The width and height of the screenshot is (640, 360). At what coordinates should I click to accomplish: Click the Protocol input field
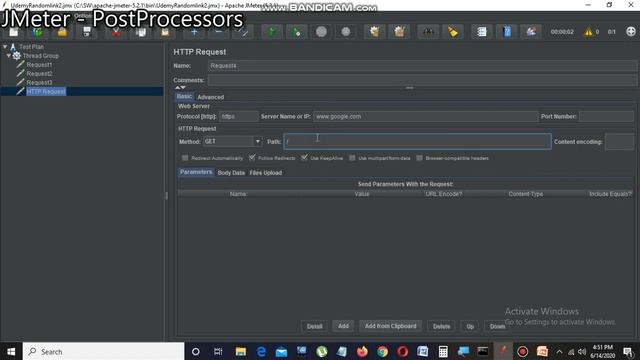click(x=238, y=116)
